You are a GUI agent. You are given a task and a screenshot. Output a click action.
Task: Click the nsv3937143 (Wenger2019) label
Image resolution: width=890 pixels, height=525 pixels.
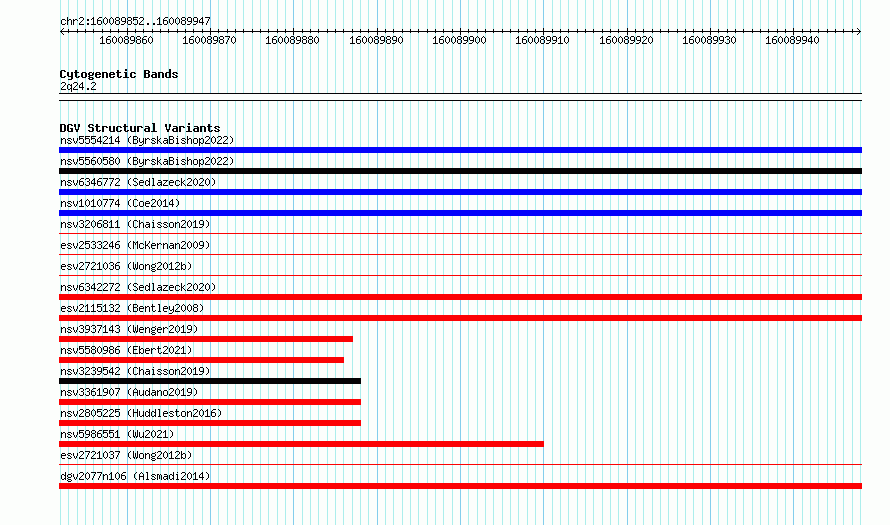(x=129, y=329)
